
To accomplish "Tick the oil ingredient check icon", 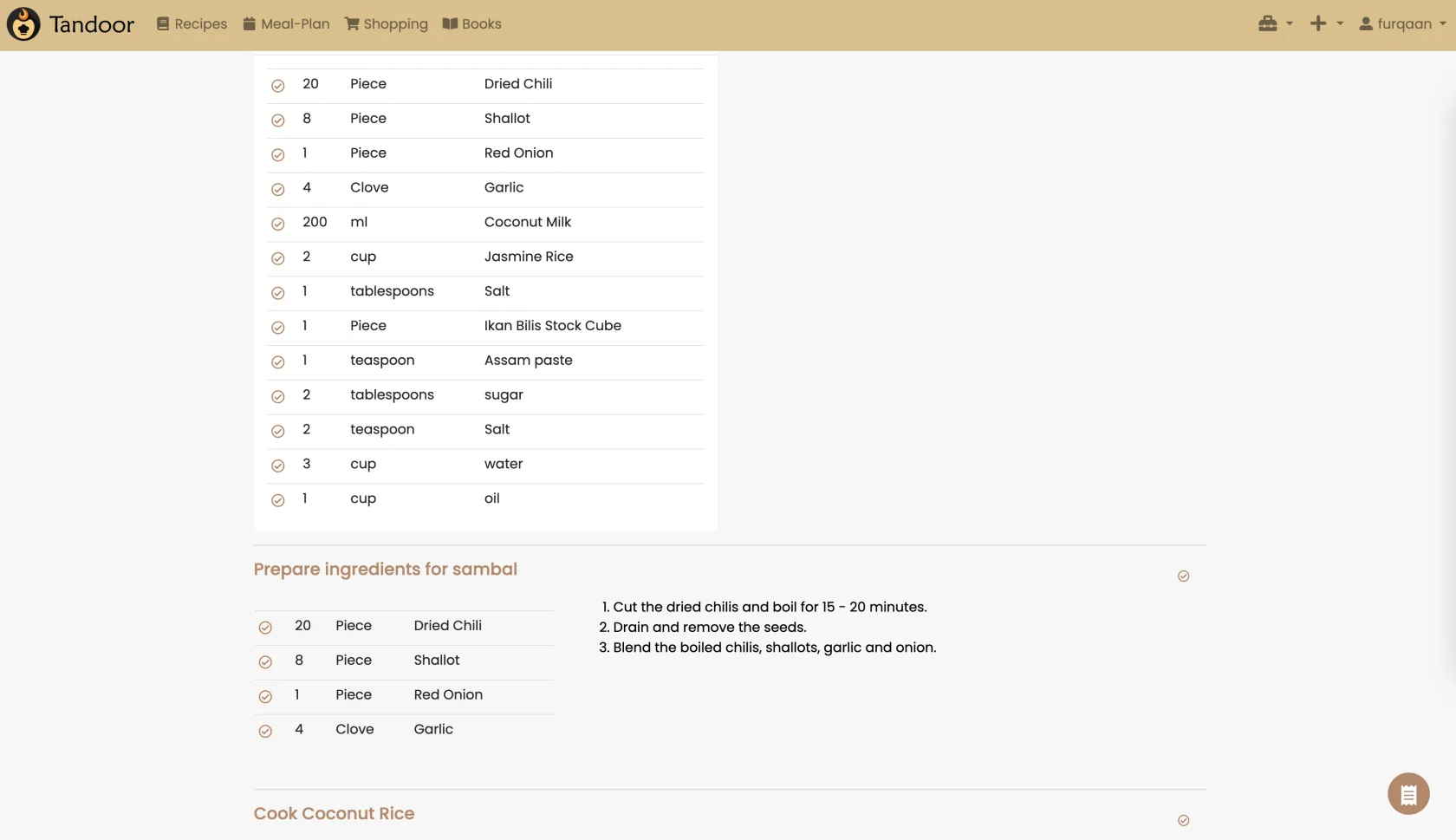I will pyautogui.click(x=278, y=501).
